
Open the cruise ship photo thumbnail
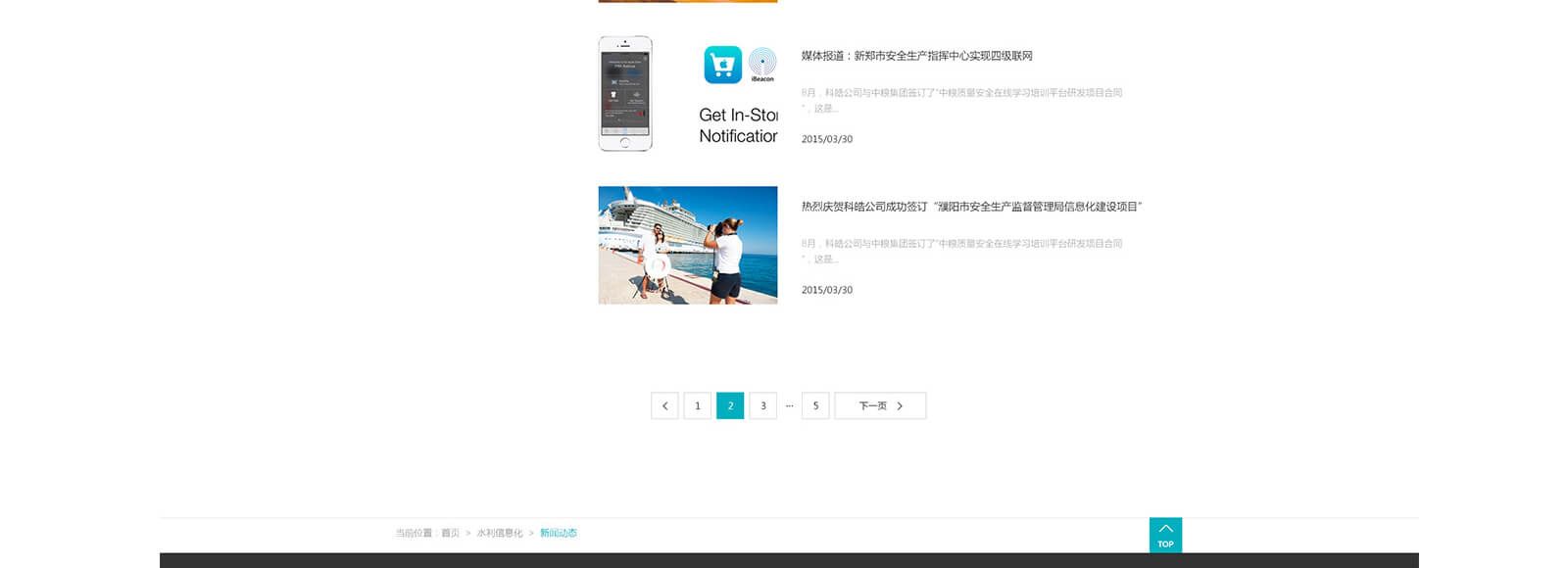(x=687, y=245)
